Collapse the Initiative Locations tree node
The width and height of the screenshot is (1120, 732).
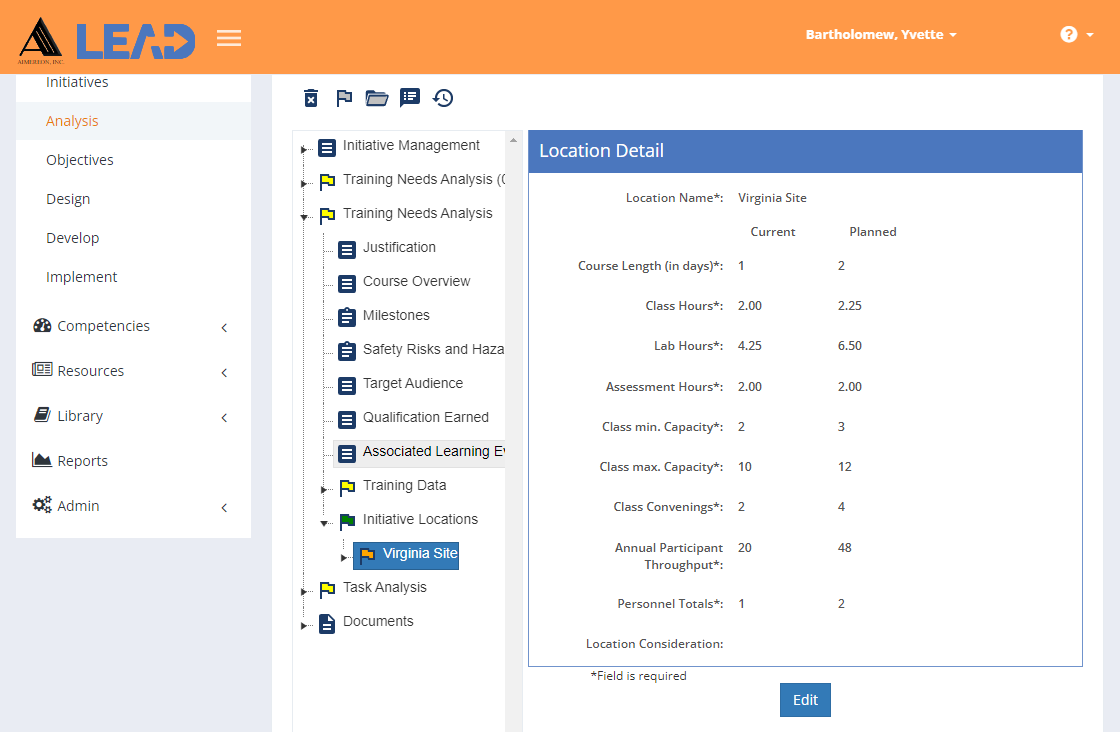(324, 523)
